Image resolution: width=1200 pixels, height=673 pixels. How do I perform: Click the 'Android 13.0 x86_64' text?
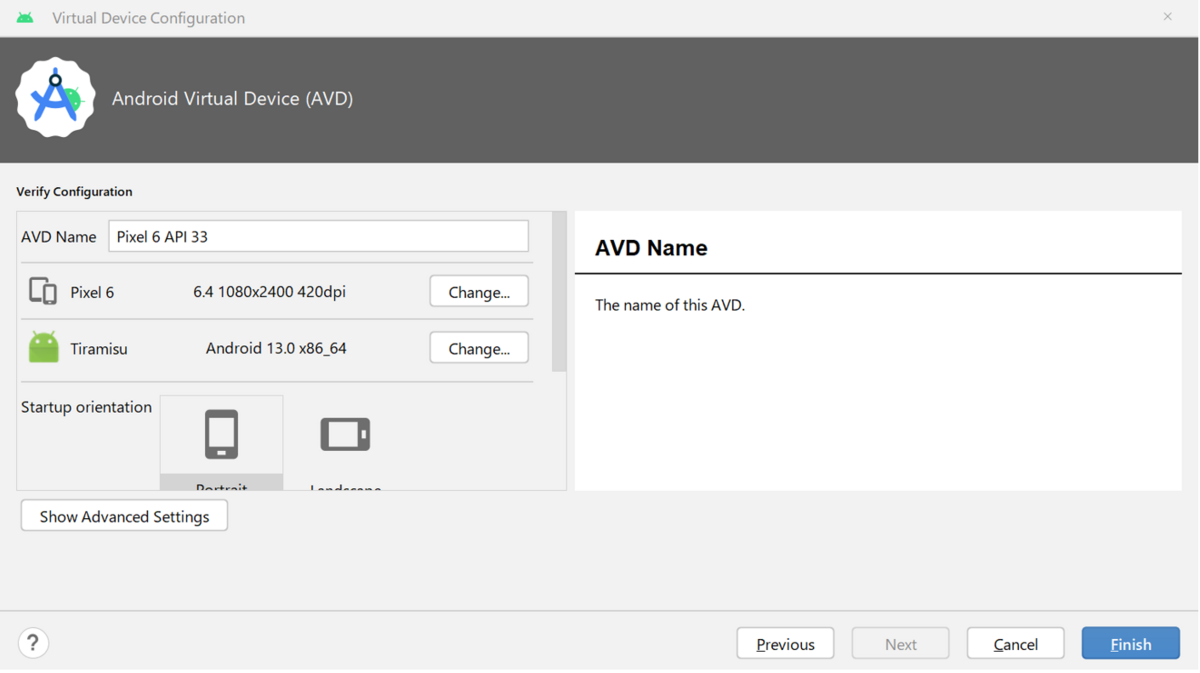click(x=276, y=348)
